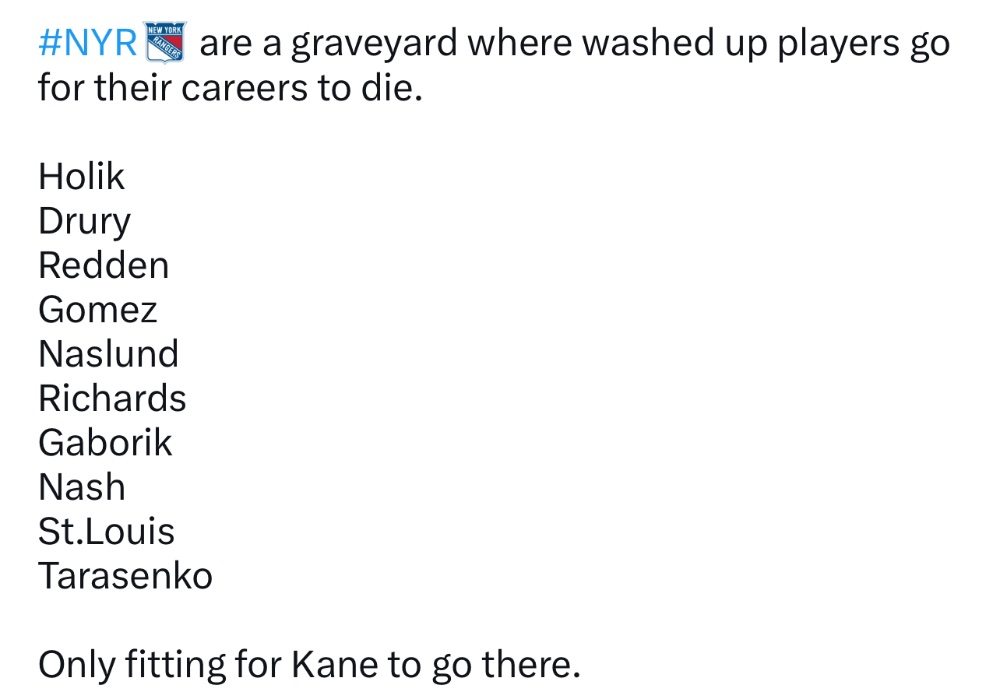Click the phrase 'washed up players'

tap(684, 45)
